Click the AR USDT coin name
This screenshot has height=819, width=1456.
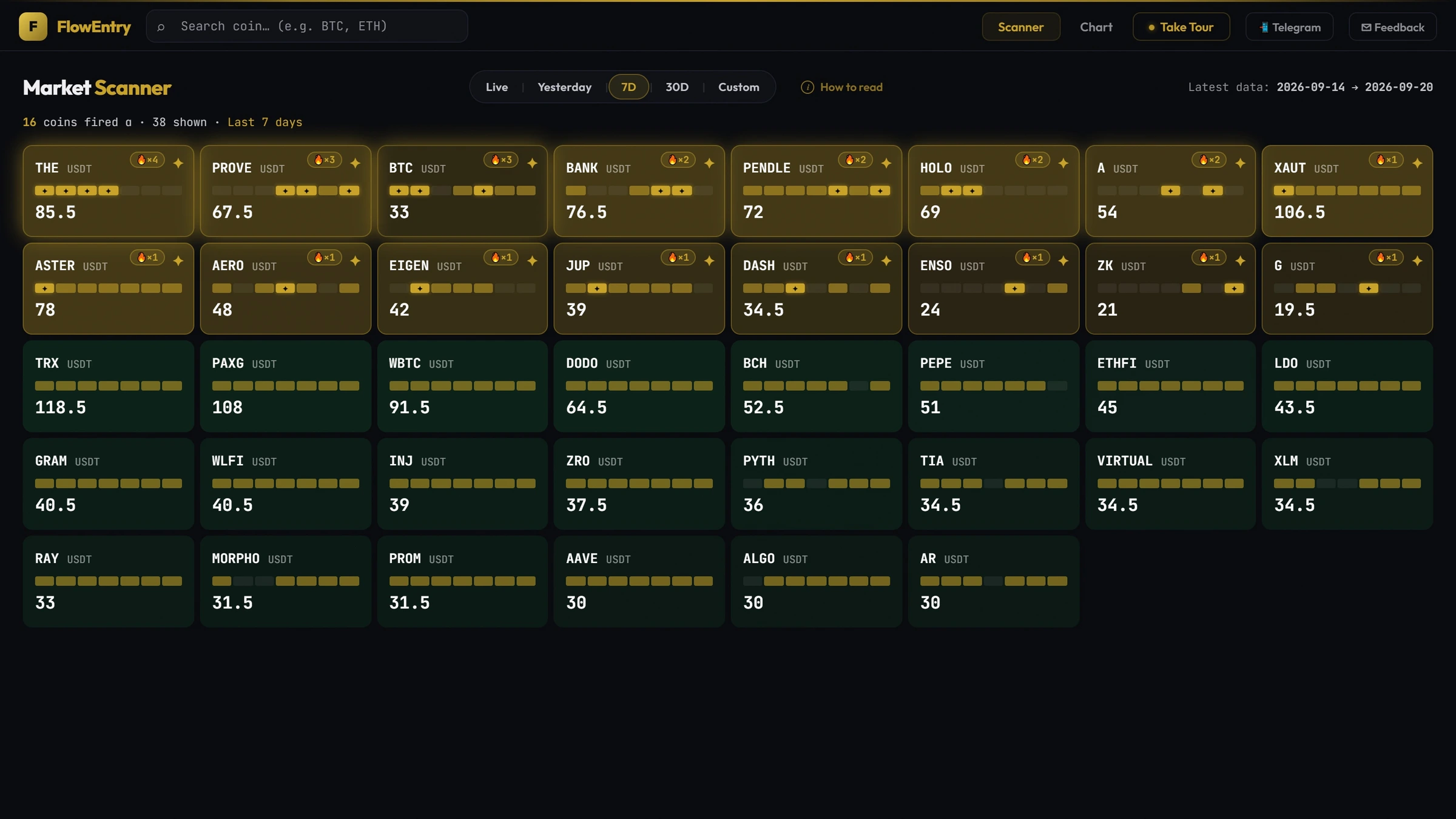pyautogui.click(x=945, y=559)
